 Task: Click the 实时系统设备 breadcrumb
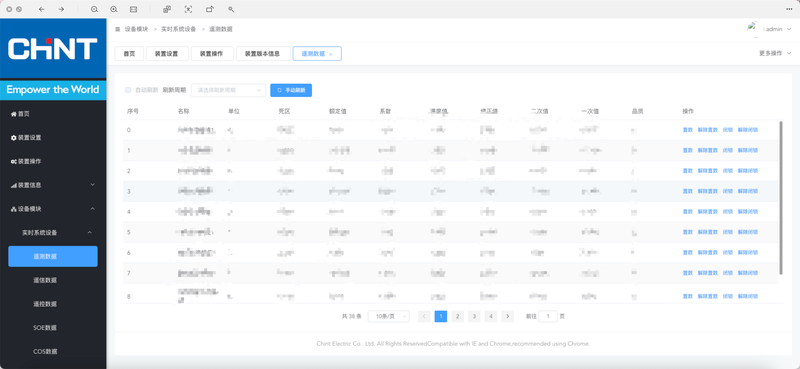tap(179, 30)
